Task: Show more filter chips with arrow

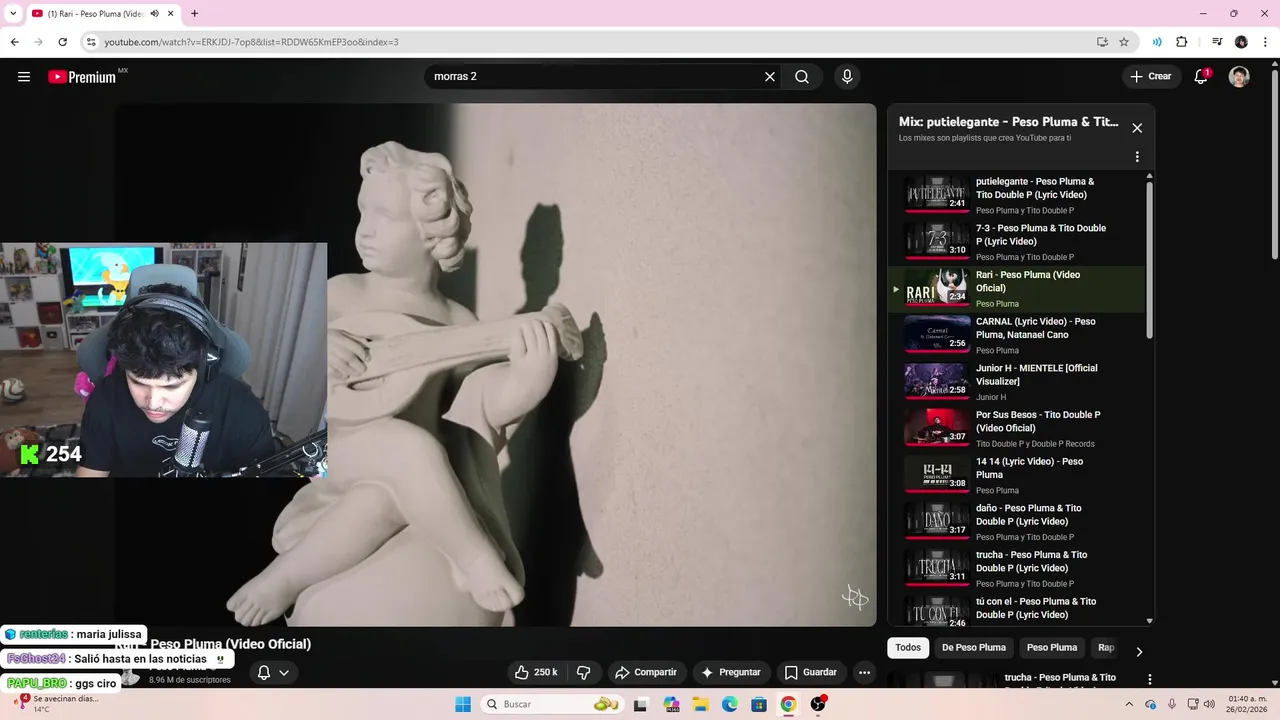Action: [1139, 652]
